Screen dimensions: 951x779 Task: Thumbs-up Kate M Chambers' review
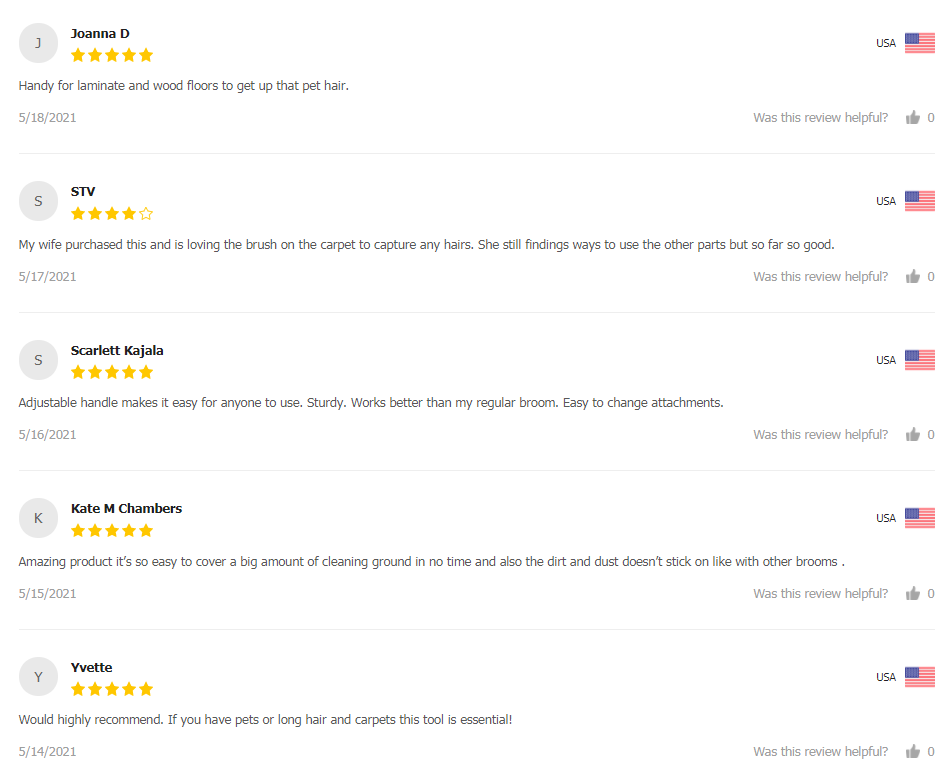[912, 594]
